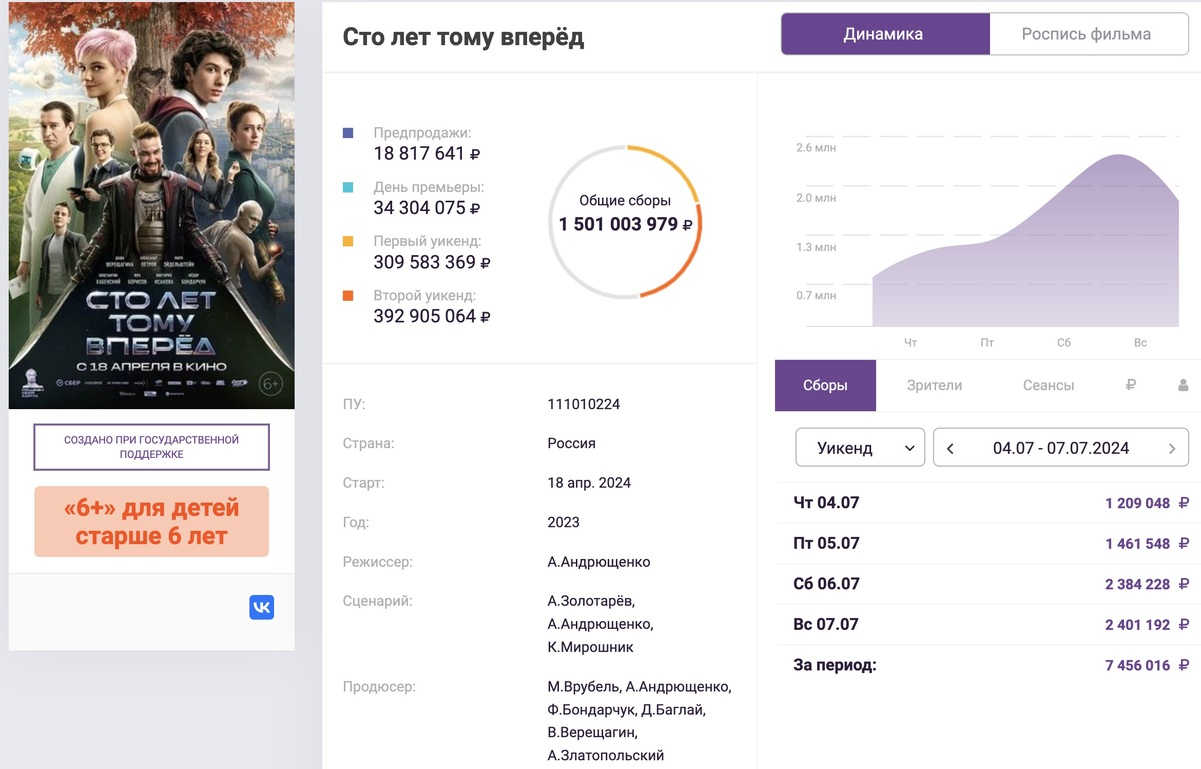Click the Создано при государственной поддержке button

point(151,446)
